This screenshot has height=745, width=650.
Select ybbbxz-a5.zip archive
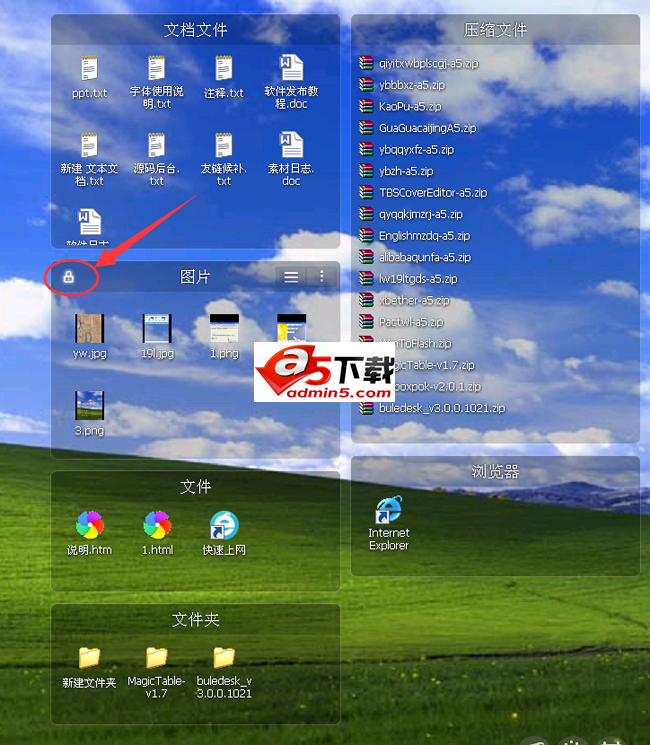[402, 85]
